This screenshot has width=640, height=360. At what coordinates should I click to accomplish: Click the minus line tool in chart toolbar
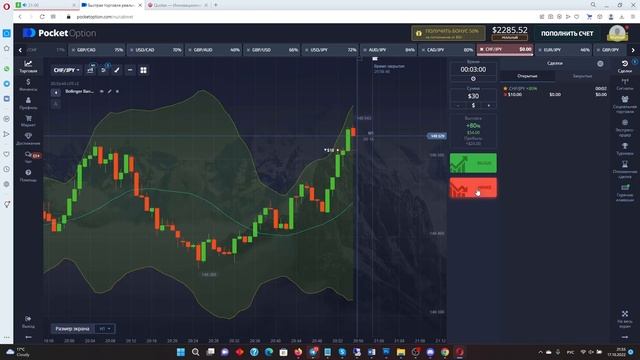(130, 70)
